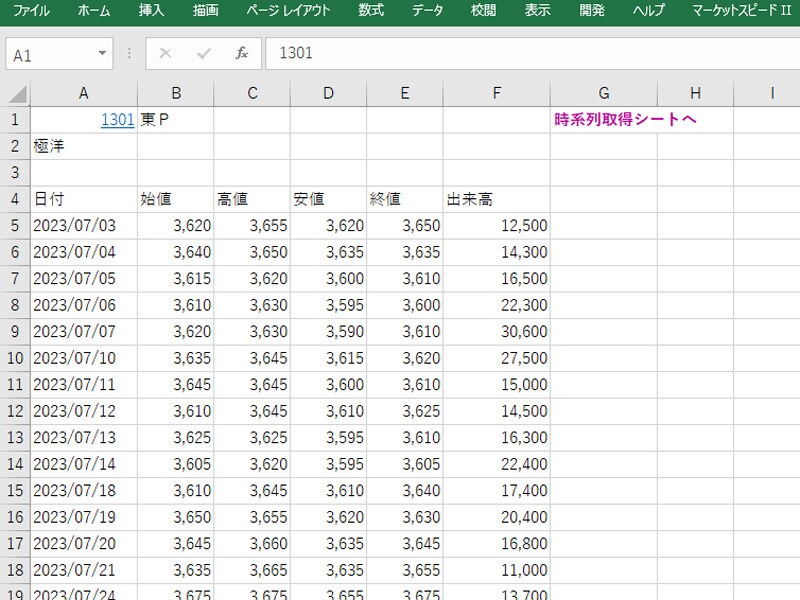This screenshot has width=800, height=600.
Task: Select volume cell 27,500
Action: click(496, 359)
